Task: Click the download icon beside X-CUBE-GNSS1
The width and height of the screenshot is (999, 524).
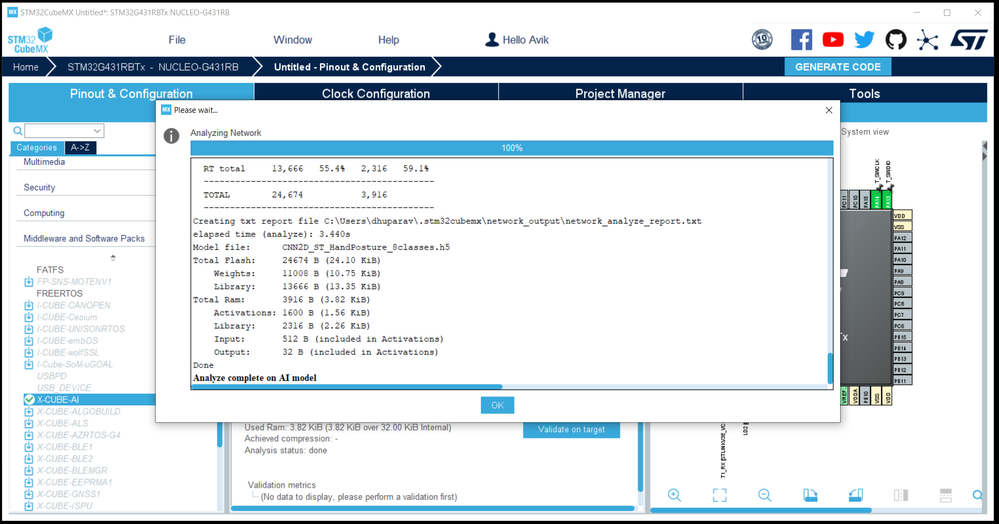Action: (29, 494)
